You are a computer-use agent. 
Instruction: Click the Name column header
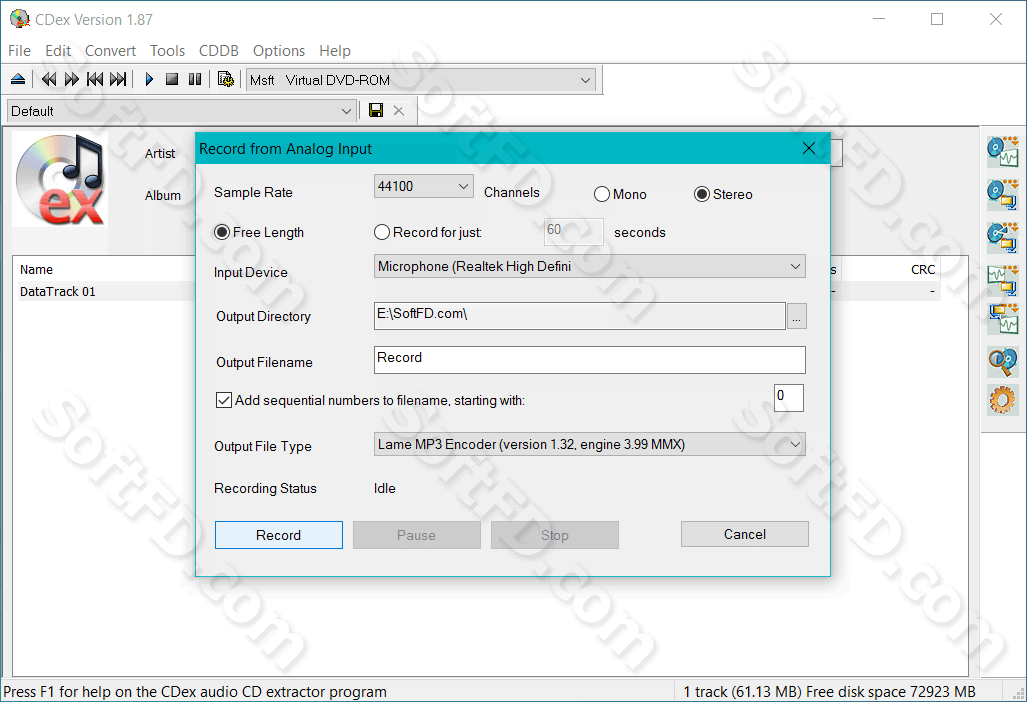pyautogui.click(x=105, y=270)
